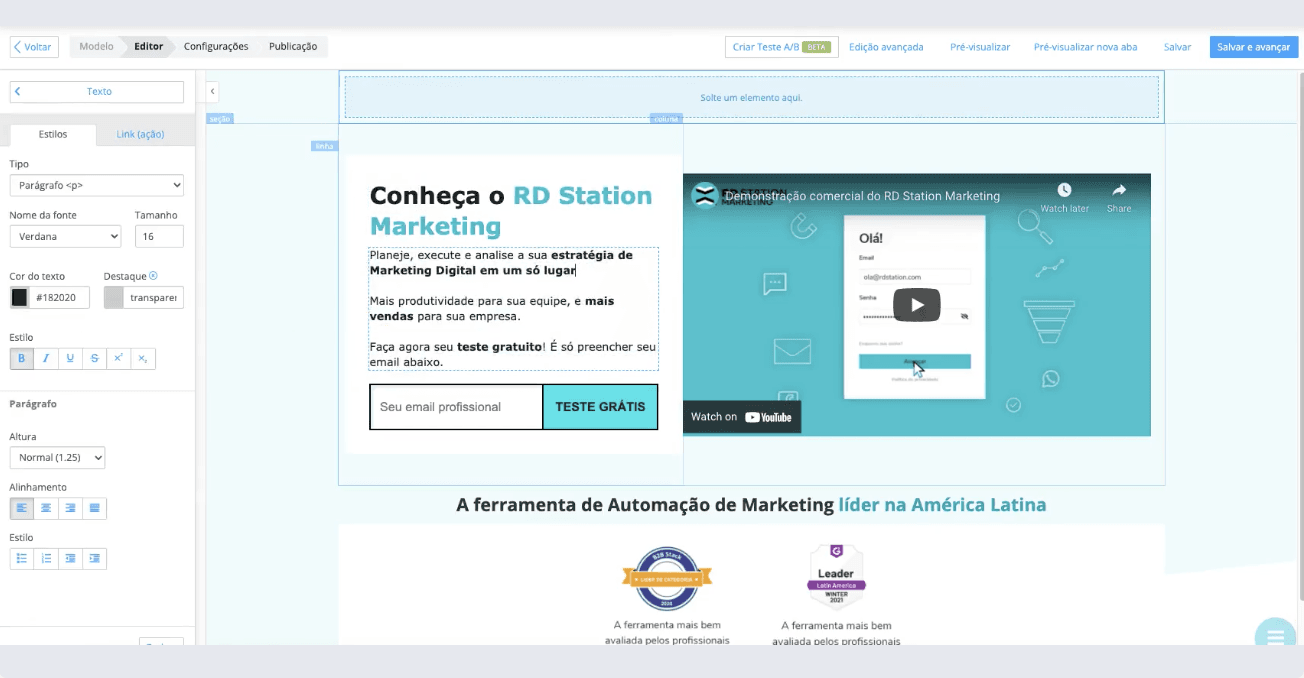Click the 'Mais produtividade para sua equipe' paragraph
Image resolution: width=1304 pixels, height=678 pixels.
pos(491,308)
